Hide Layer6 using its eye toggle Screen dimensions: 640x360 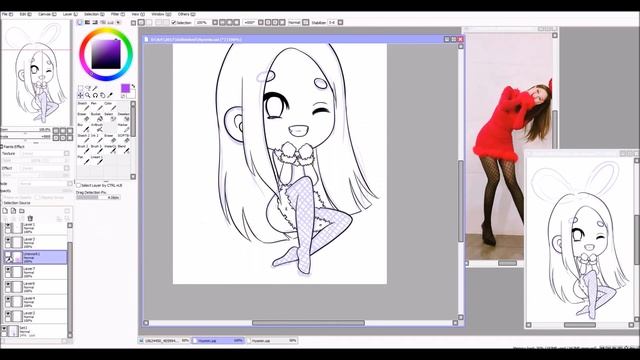click(x=8, y=285)
